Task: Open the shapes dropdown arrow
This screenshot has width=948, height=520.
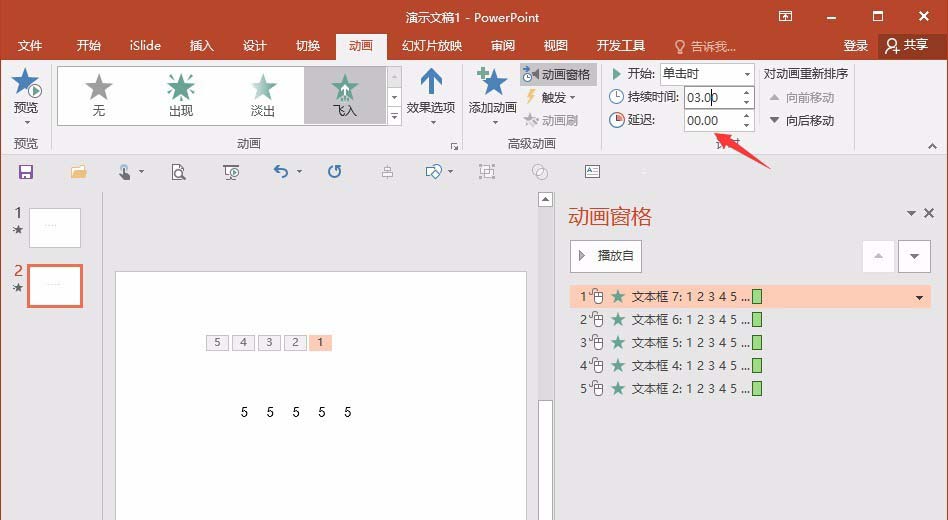Action: 451,172
